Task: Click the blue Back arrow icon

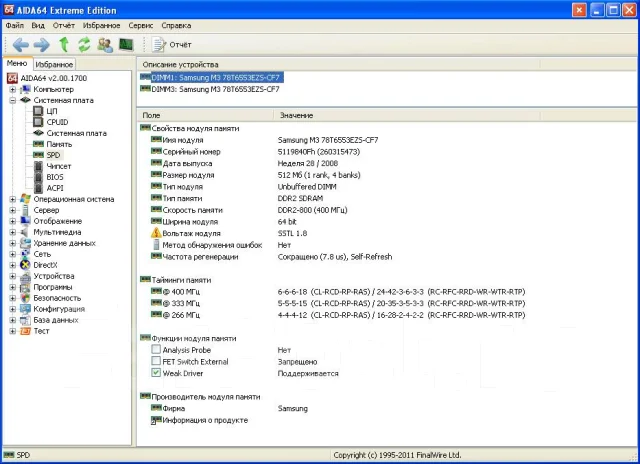Action: tap(20, 44)
